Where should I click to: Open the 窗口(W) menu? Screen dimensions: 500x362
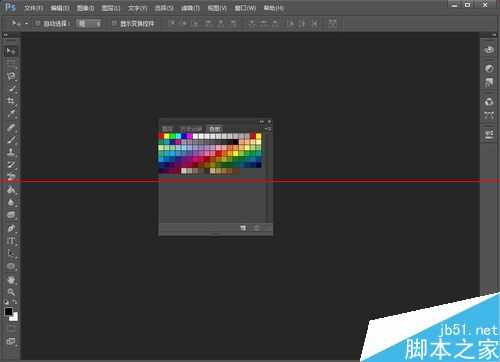tap(245, 8)
